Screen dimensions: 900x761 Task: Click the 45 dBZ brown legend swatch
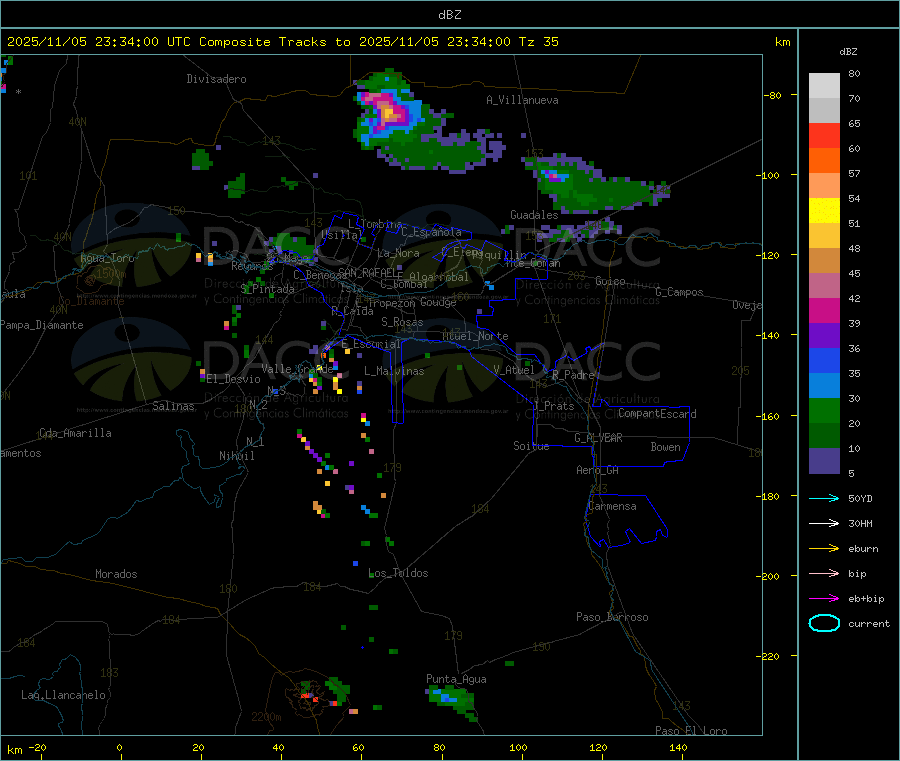tap(824, 261)
